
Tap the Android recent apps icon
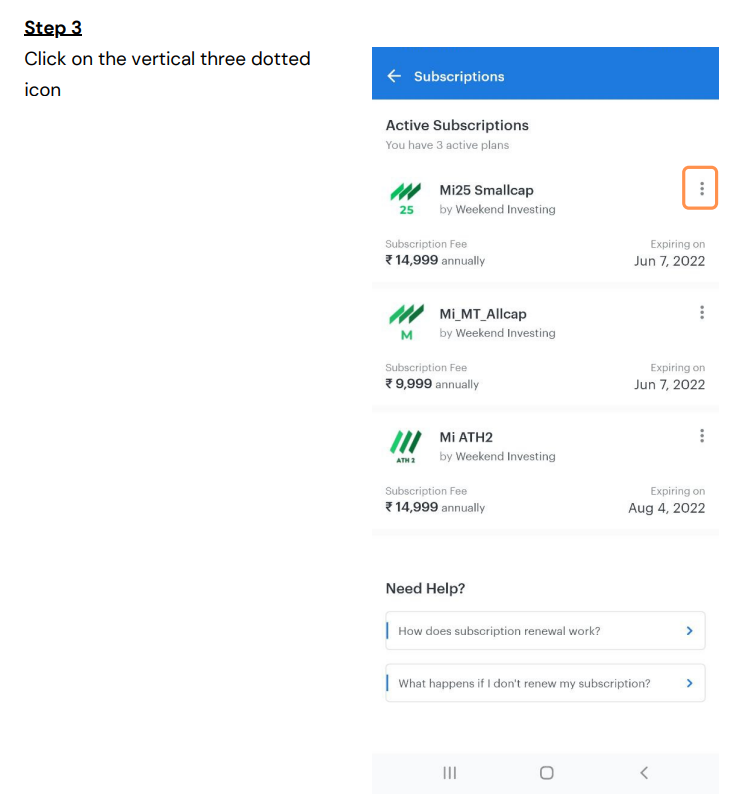coord(449,772)
